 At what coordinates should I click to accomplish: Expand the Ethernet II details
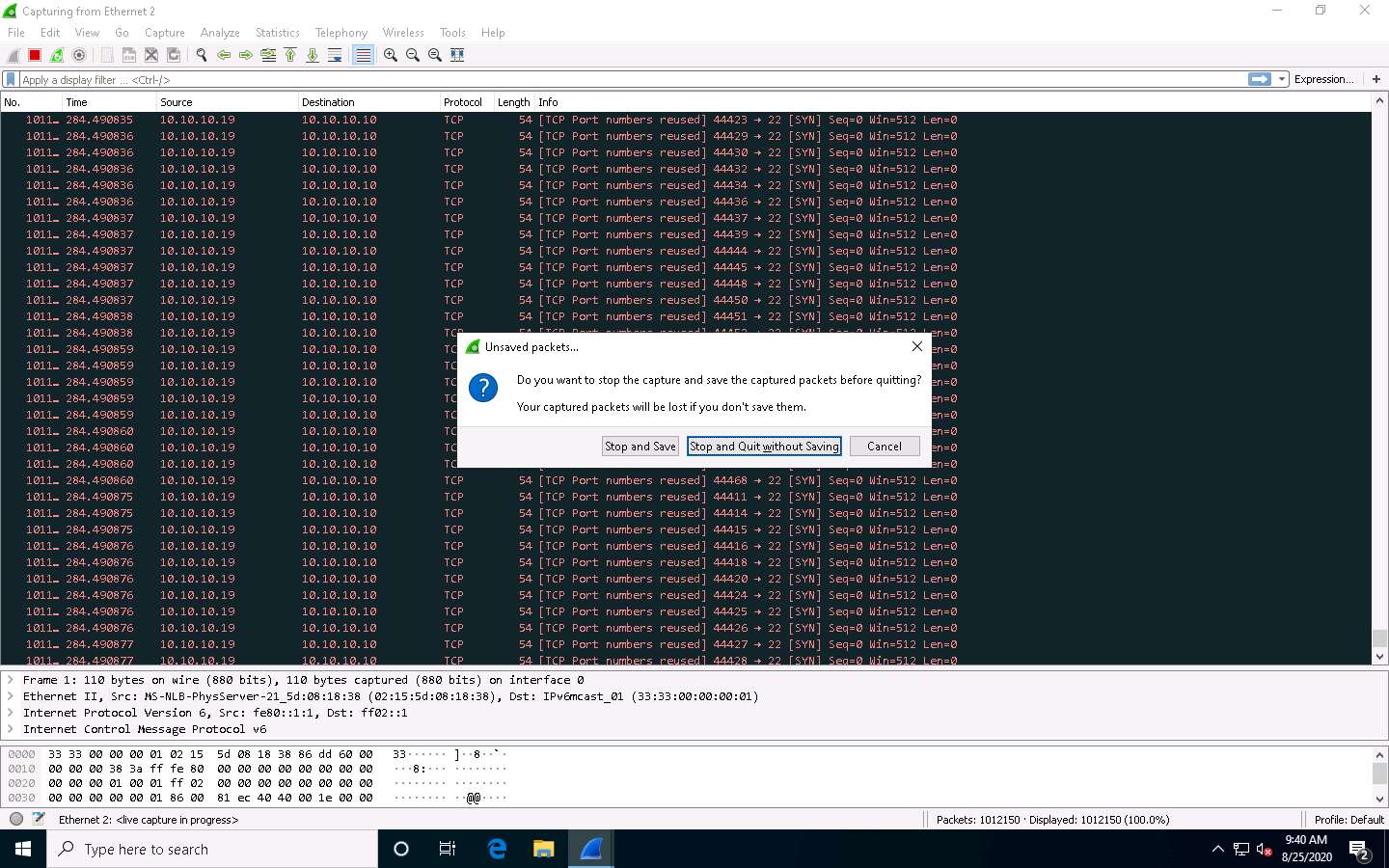(x=11, y=696)
